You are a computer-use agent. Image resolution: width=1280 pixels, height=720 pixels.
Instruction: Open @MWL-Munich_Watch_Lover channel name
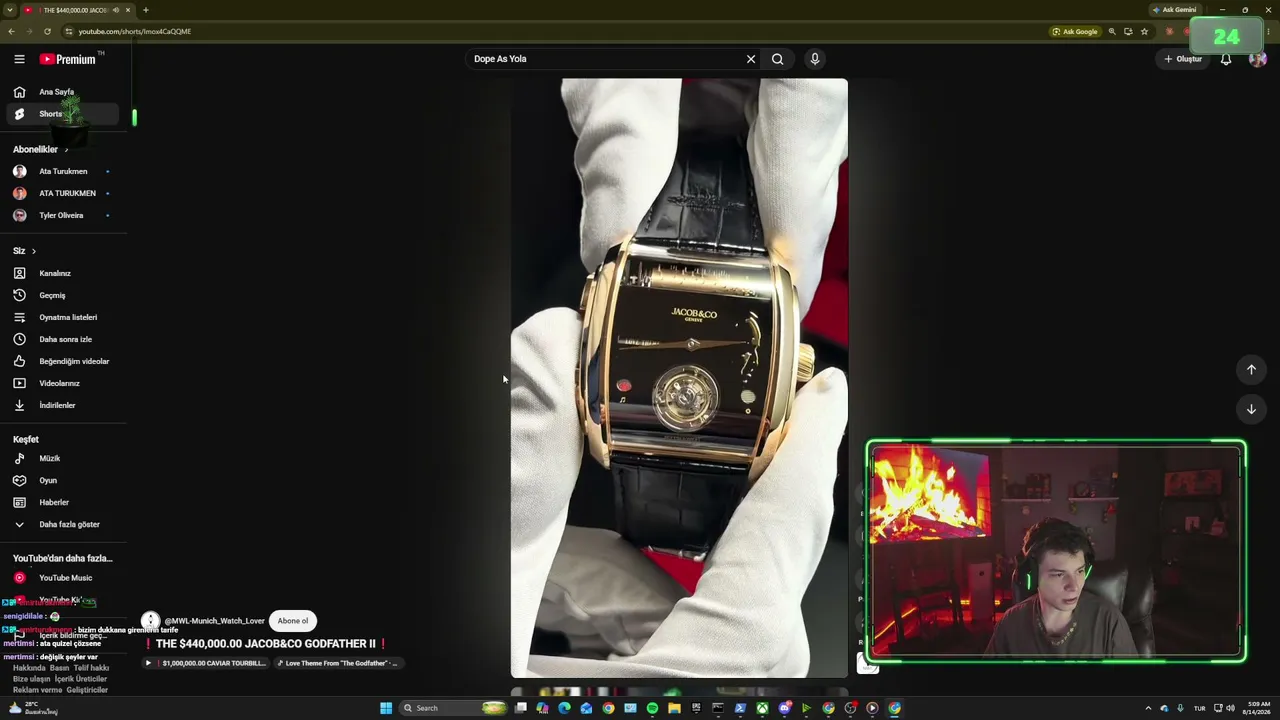pyautogui.click(x=214, y=621)
